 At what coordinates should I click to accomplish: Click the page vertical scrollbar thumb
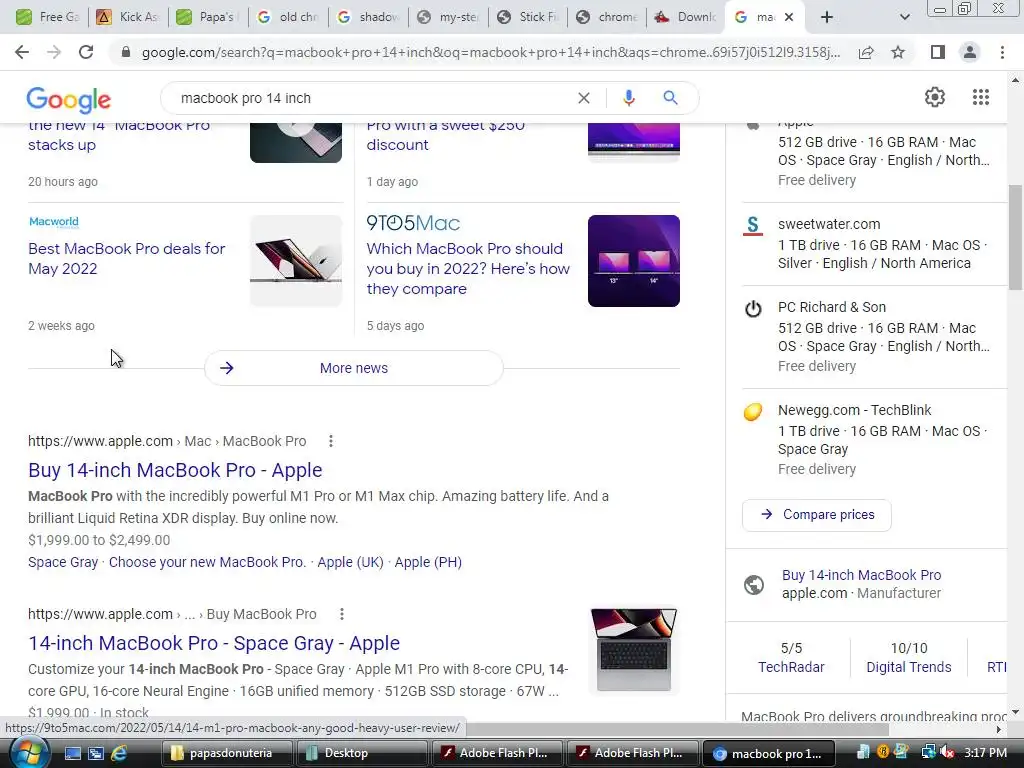1015,236
